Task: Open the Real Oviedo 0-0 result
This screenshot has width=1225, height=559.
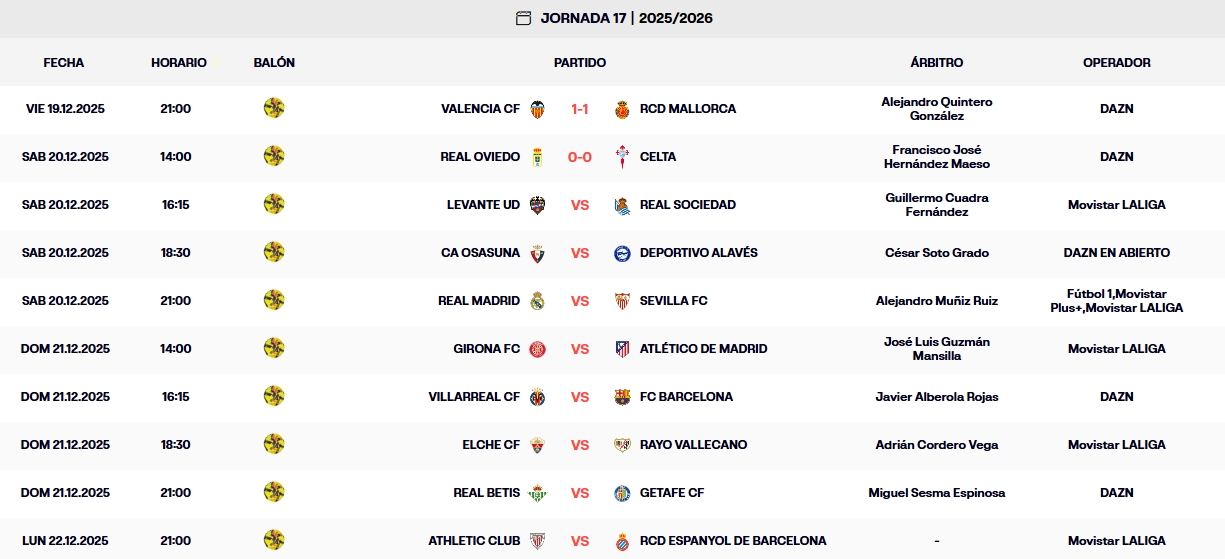Action: 580,157
